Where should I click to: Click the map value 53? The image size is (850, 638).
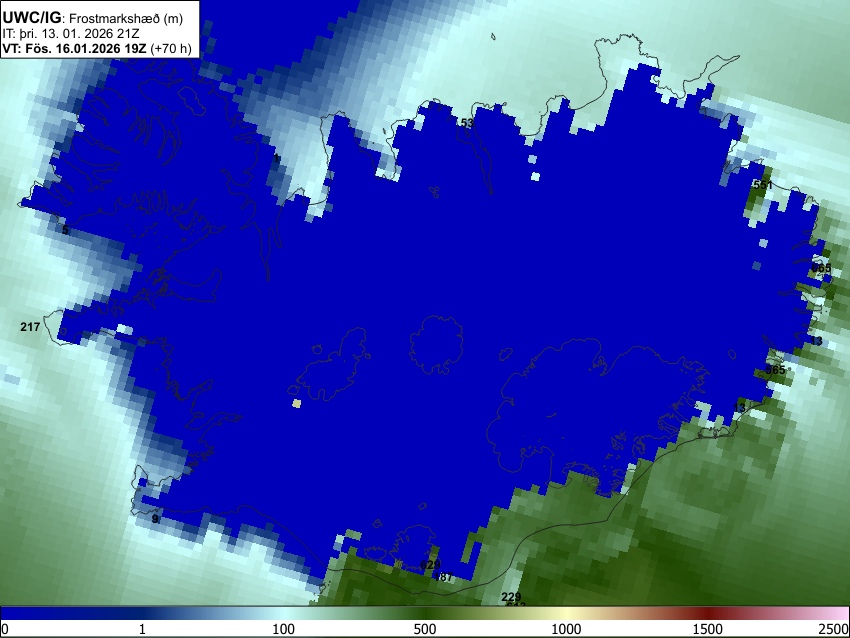[467, 123]
